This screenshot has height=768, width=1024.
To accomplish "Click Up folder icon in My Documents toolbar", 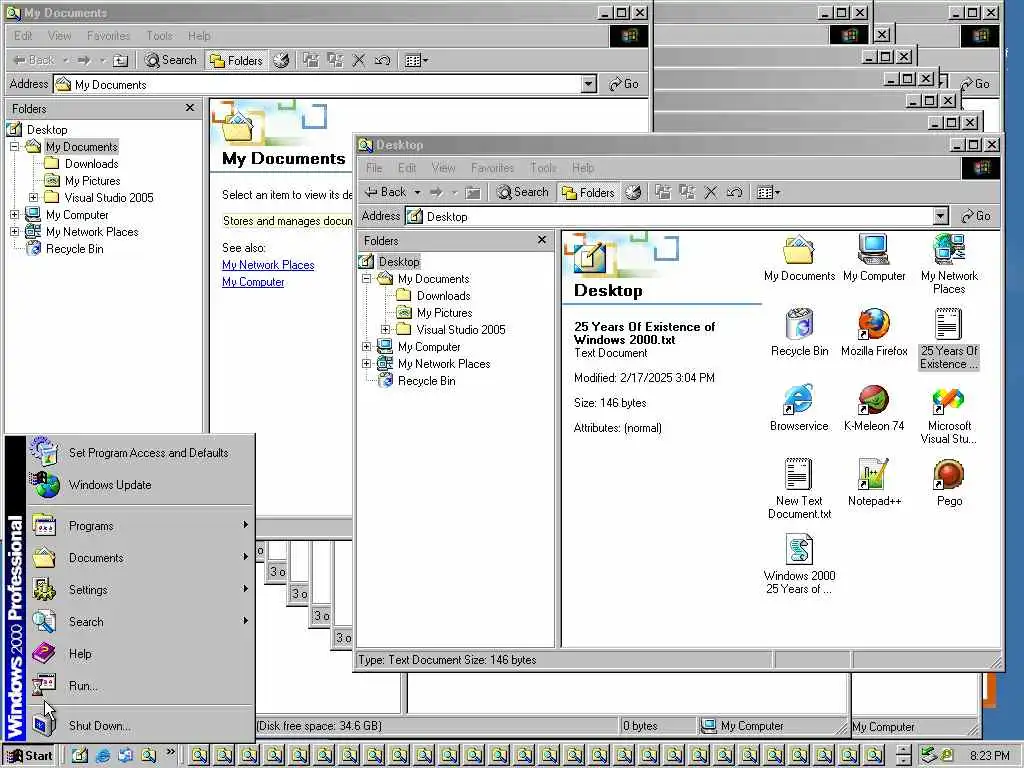I will pyautogui.click(x=120, y=61).
